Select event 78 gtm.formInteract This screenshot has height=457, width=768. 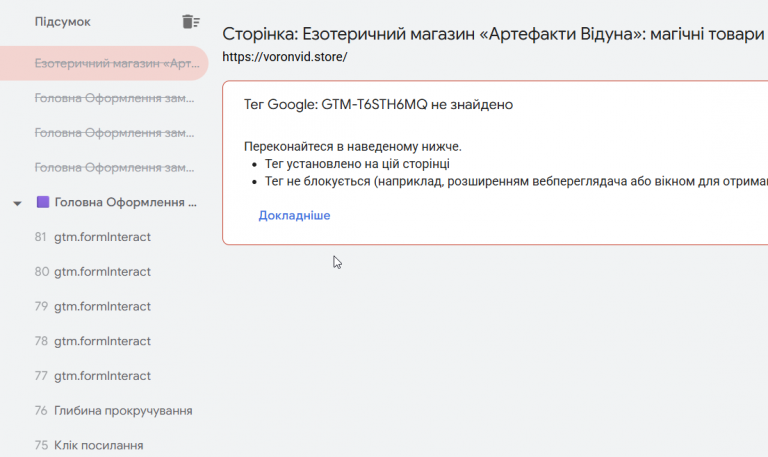pos(93,341)
